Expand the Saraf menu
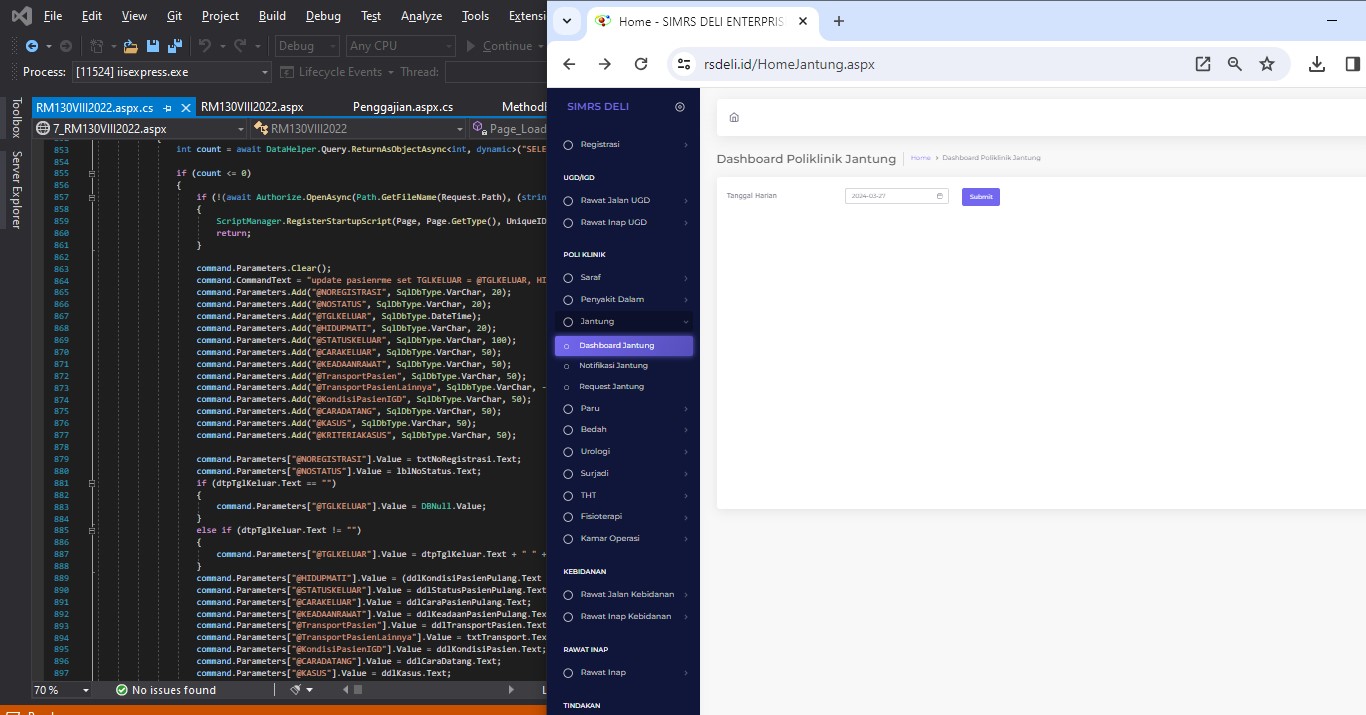The width and height of the screenshot is (1366, 715). click(x=624, y=278)
